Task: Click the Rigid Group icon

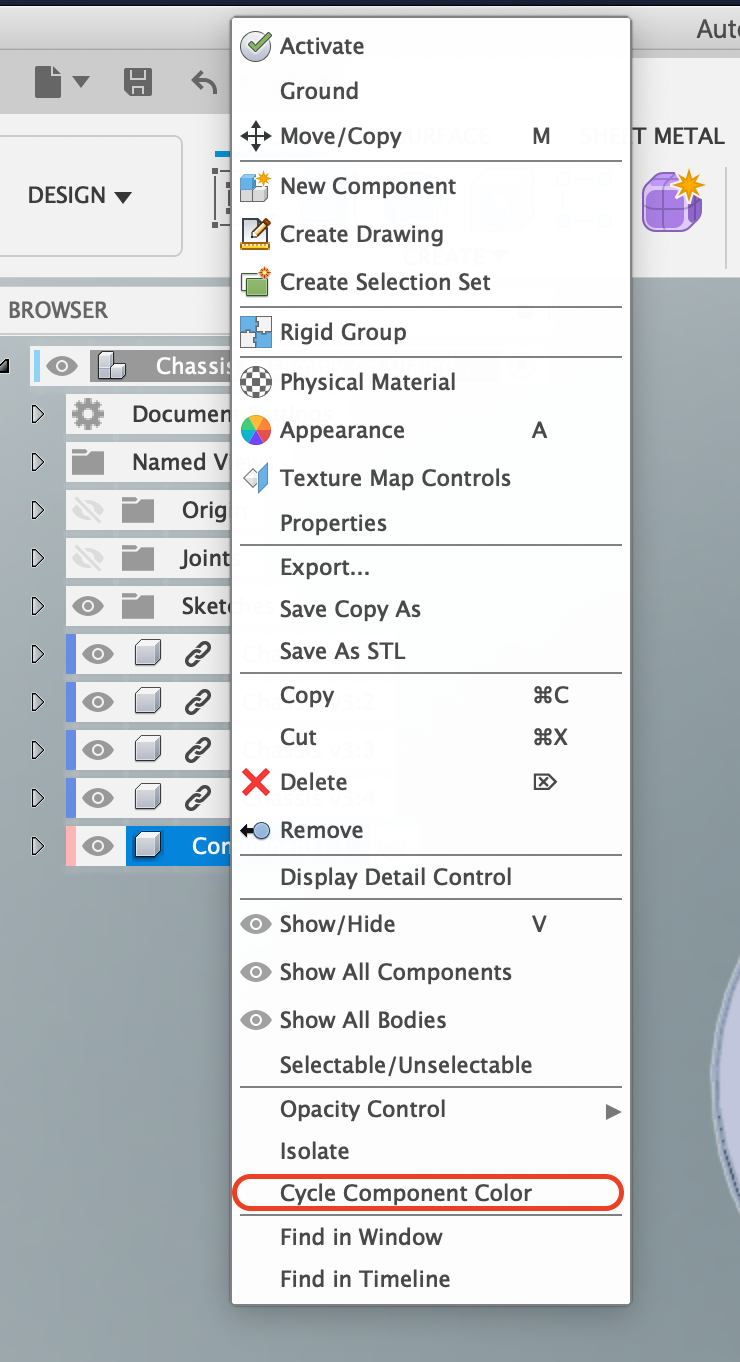Action: (257, 332)
